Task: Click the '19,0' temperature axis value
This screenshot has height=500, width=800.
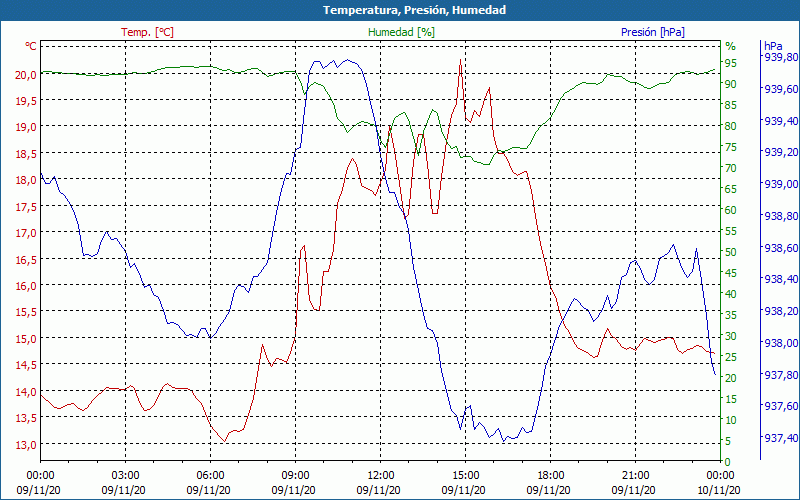Action: [26, 128]
